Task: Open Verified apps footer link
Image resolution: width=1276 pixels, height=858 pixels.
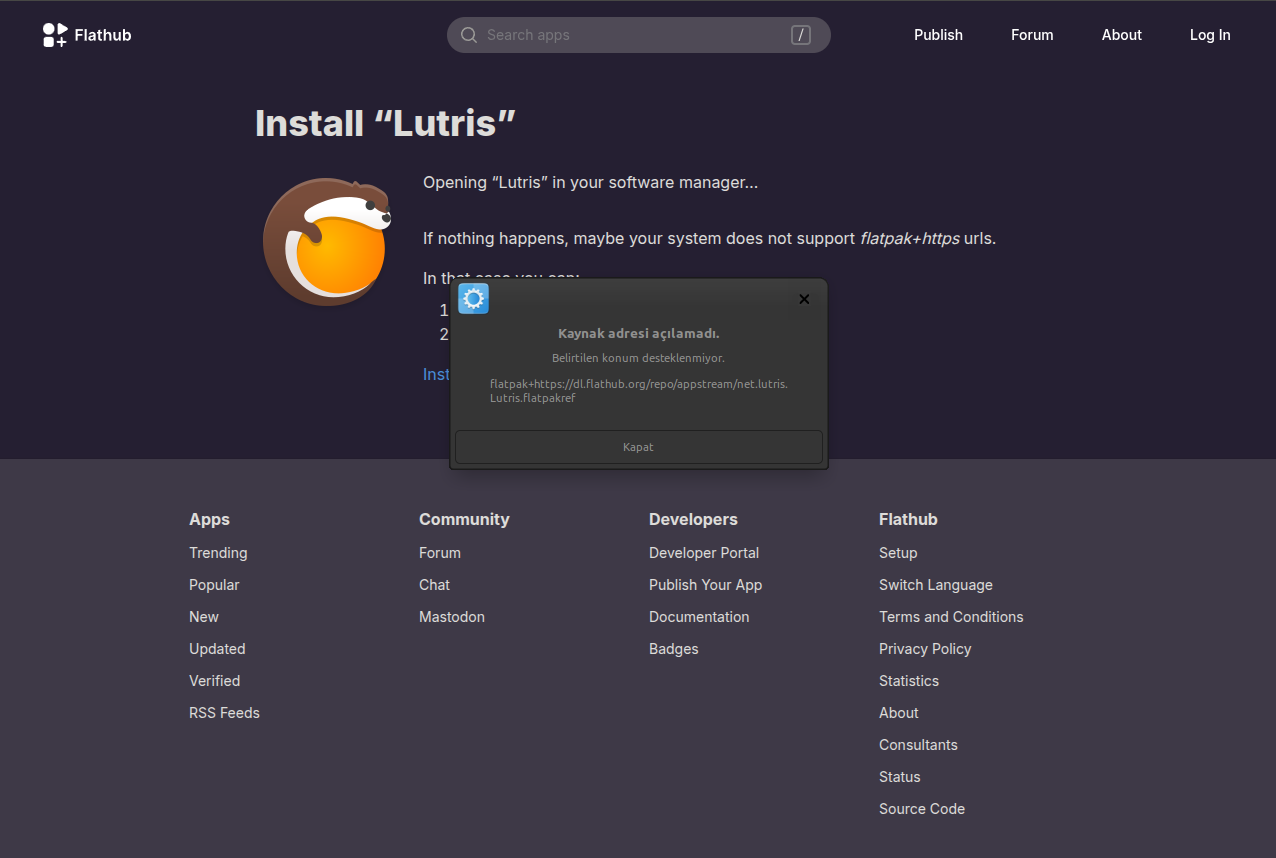Action: point(215,681)
